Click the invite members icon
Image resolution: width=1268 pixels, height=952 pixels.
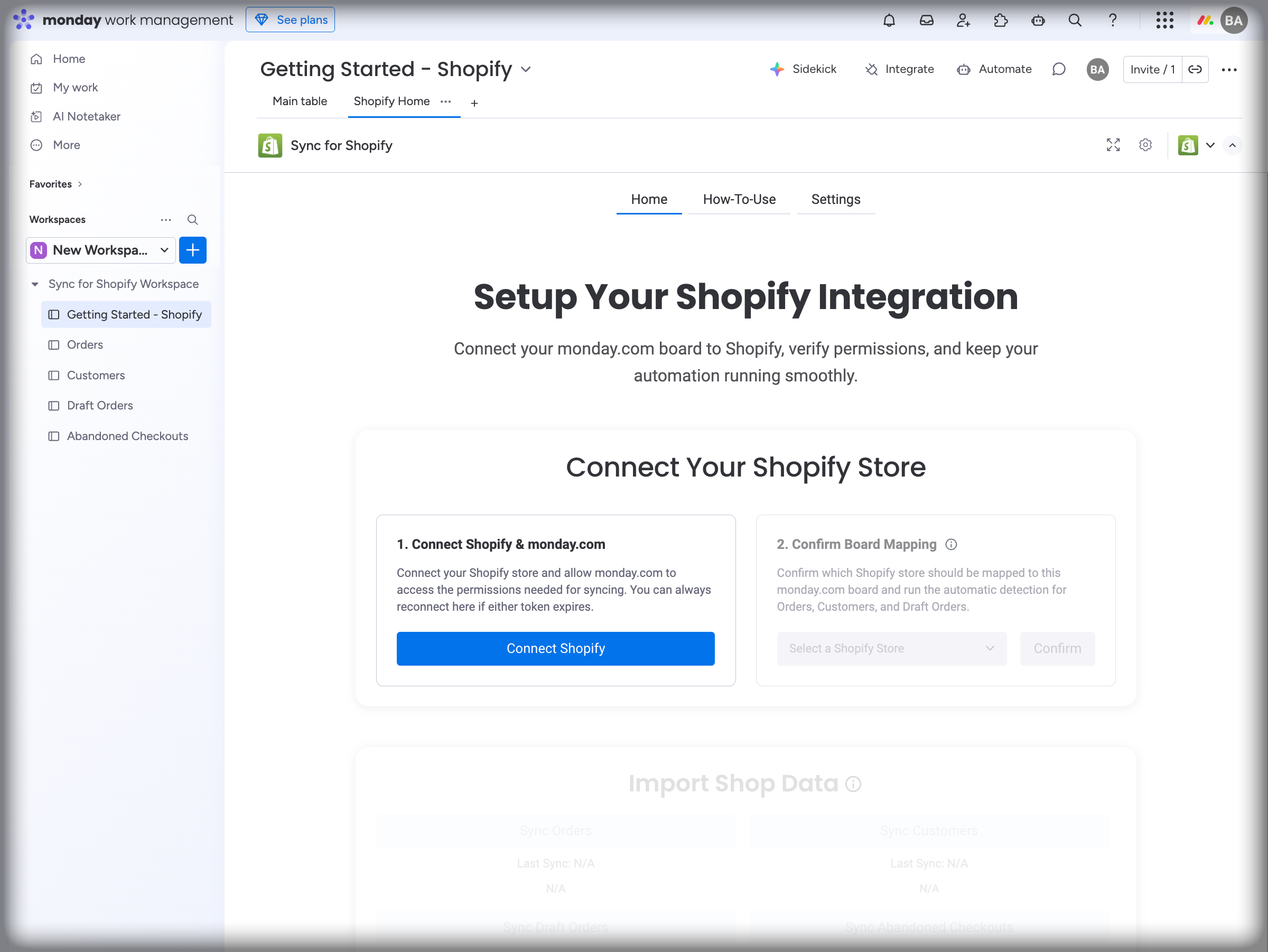click(x=964, y=20)
